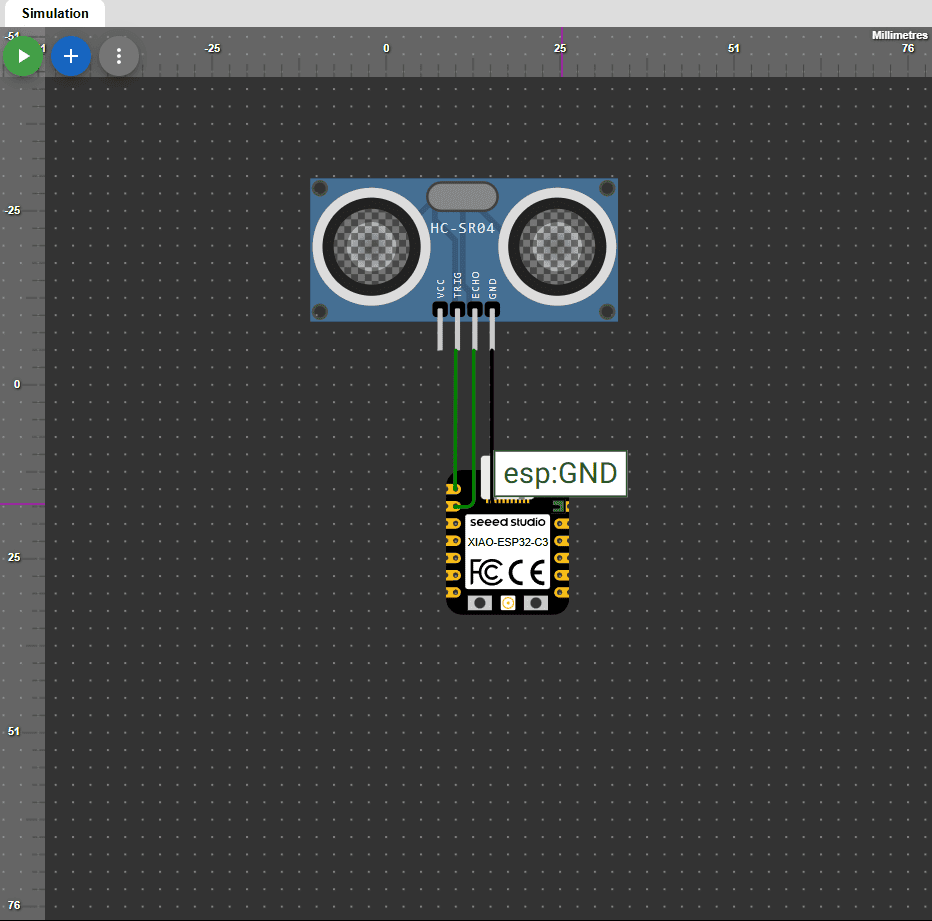Screen dimensions: 932x921
Task: Start the simulation with the green play button
Action: pos(23,56)
